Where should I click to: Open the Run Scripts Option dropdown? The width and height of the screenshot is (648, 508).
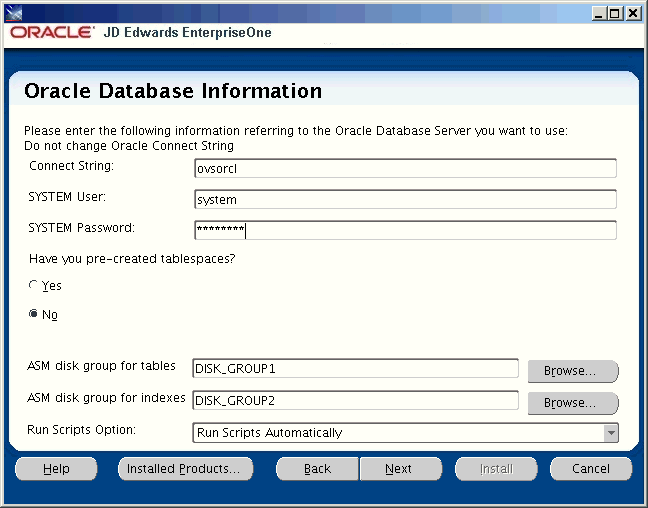(405, 433)
